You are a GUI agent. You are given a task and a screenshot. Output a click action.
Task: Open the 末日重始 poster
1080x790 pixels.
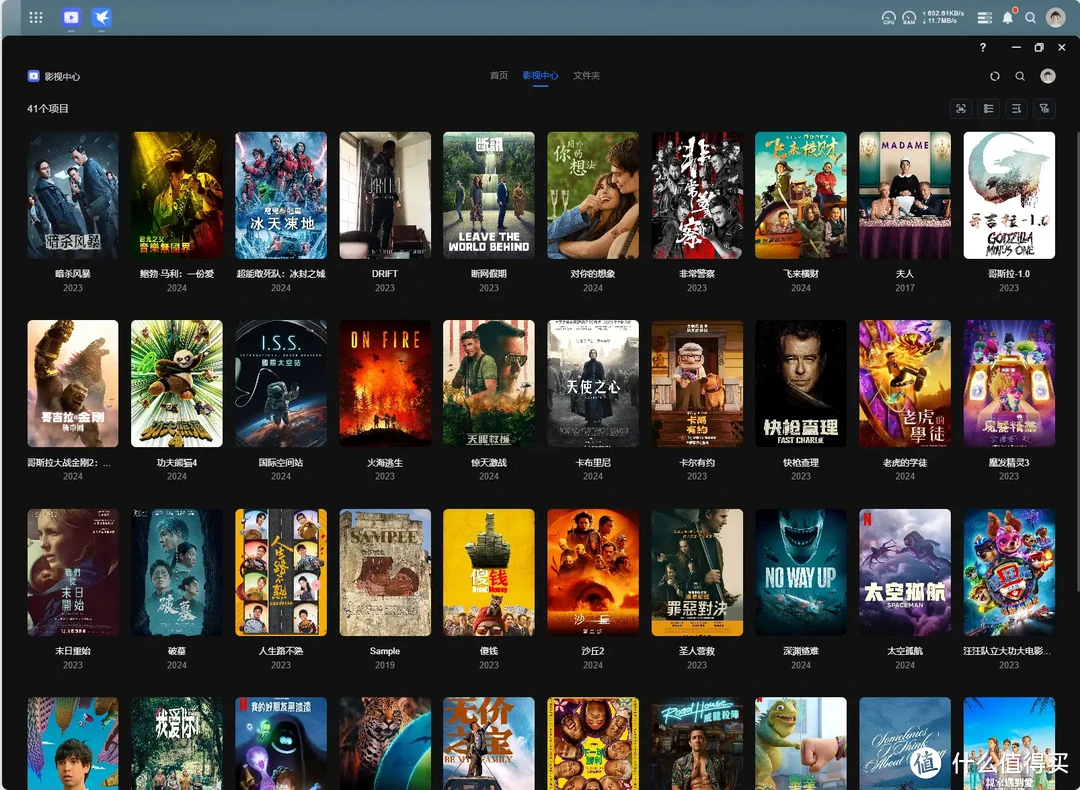coord(72,572)
